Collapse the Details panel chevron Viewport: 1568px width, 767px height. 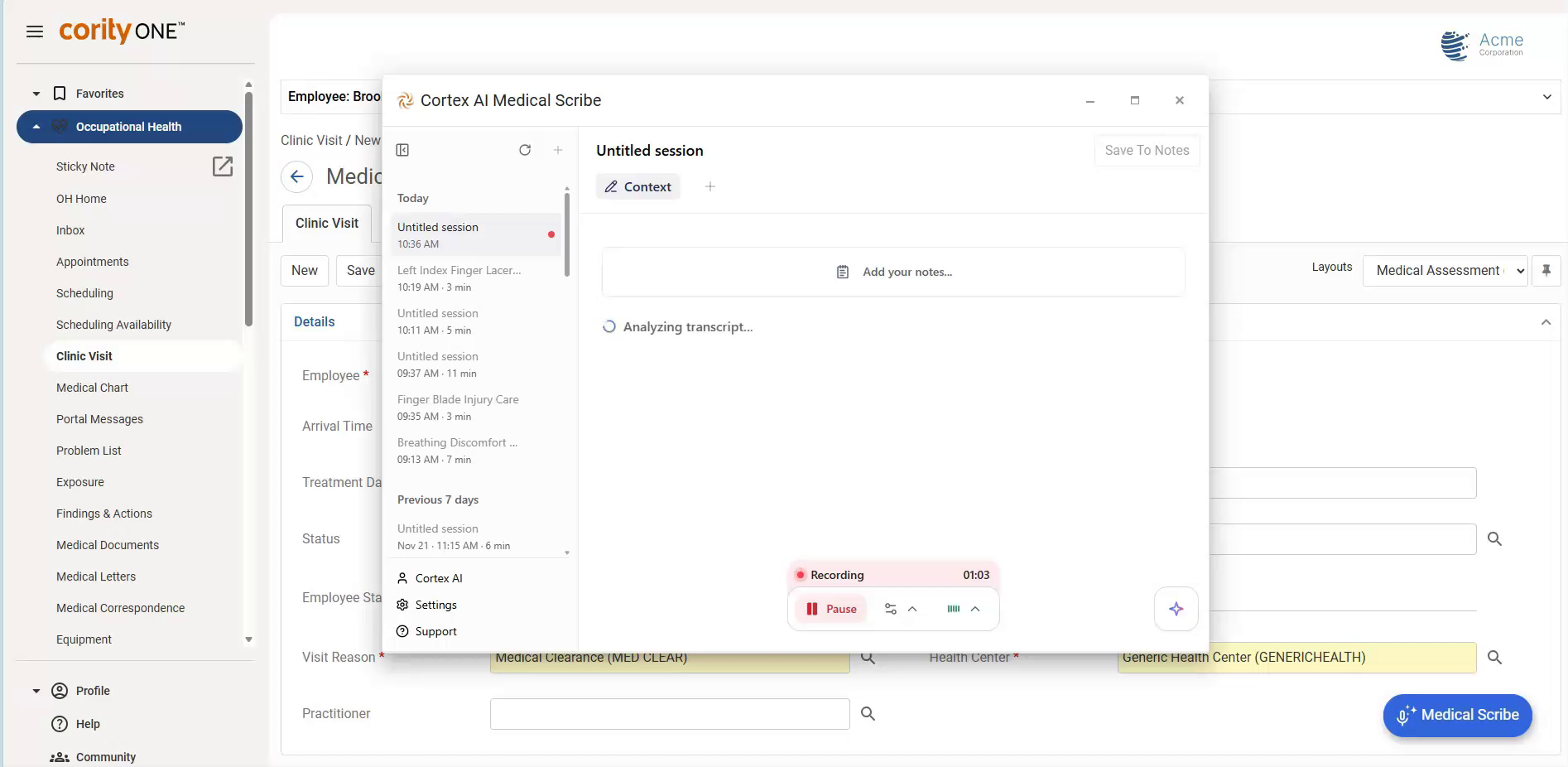[1546, 322]
